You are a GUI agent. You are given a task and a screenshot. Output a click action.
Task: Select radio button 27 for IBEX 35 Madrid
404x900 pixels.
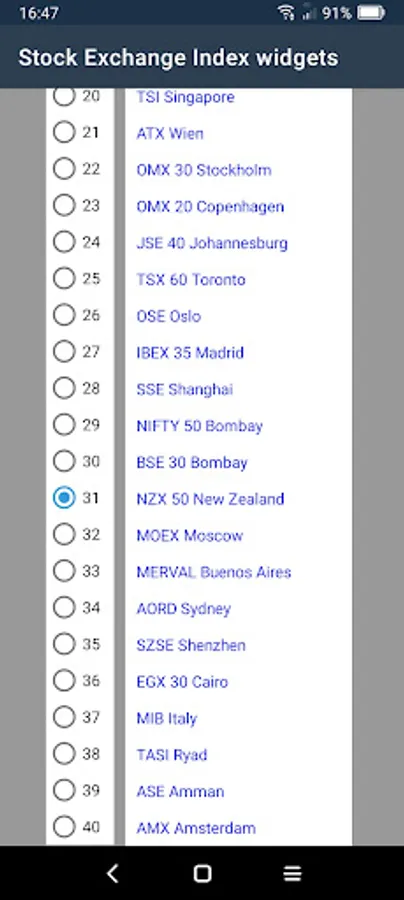coord(64,352)
